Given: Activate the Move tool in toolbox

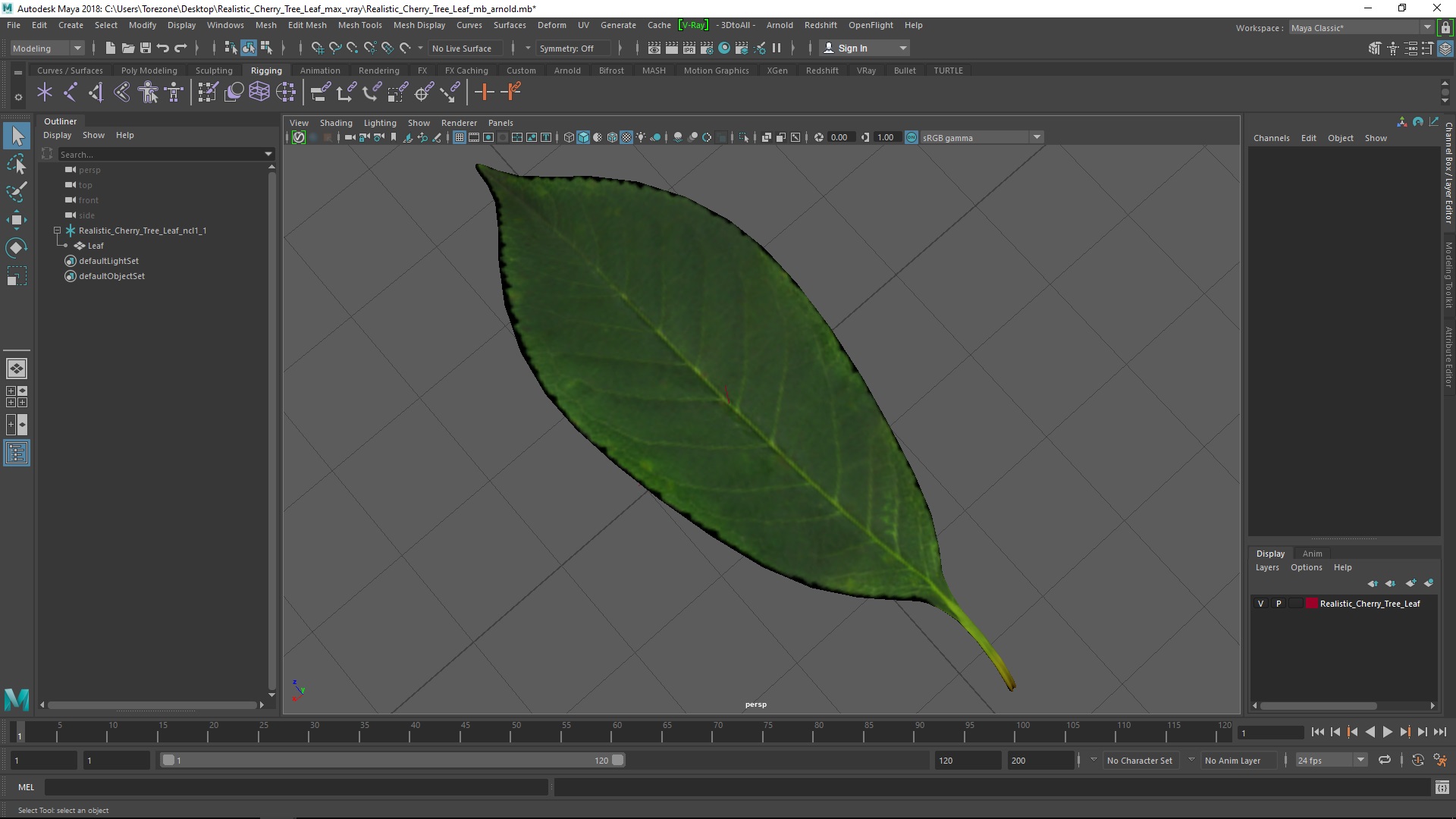Looking at the screenshot, I should point(17,220).
